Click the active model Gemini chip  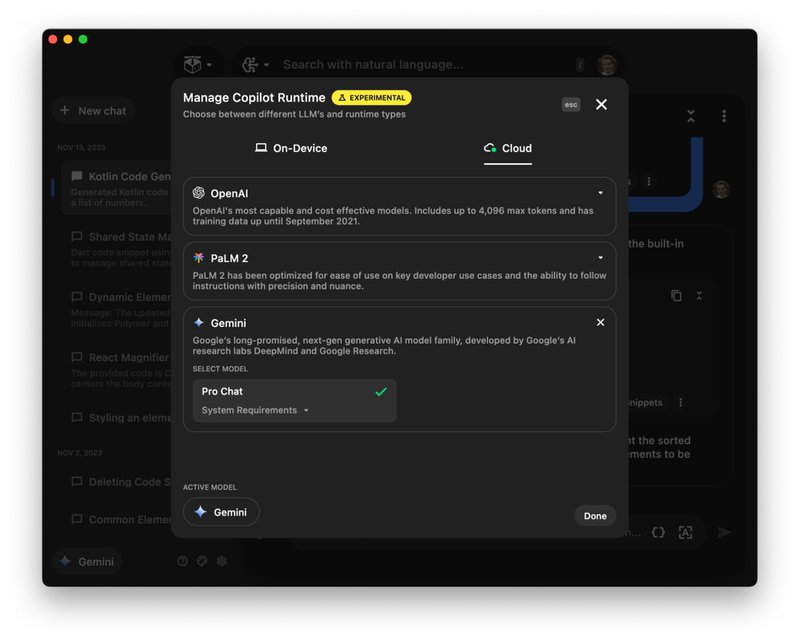coord(221,512)
